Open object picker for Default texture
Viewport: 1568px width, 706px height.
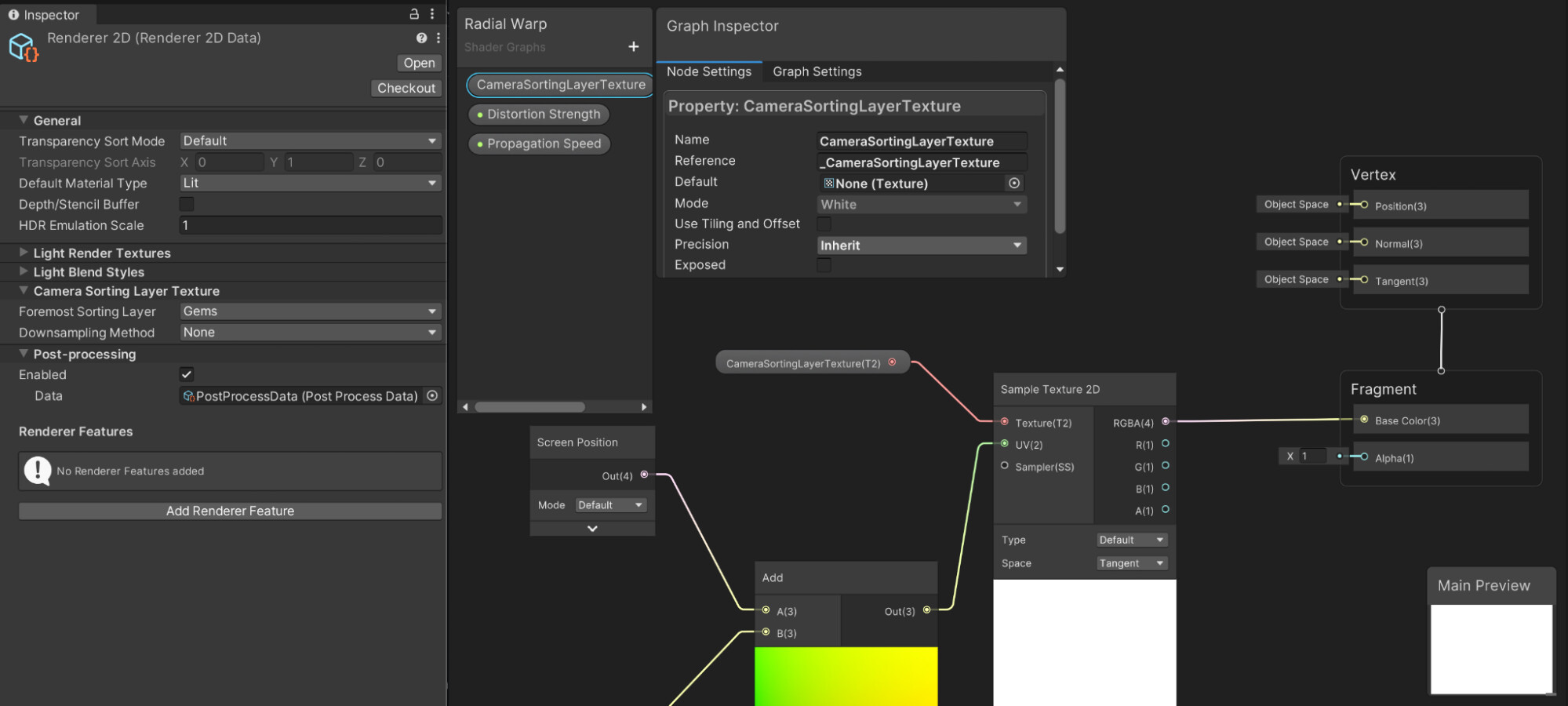1014,183
